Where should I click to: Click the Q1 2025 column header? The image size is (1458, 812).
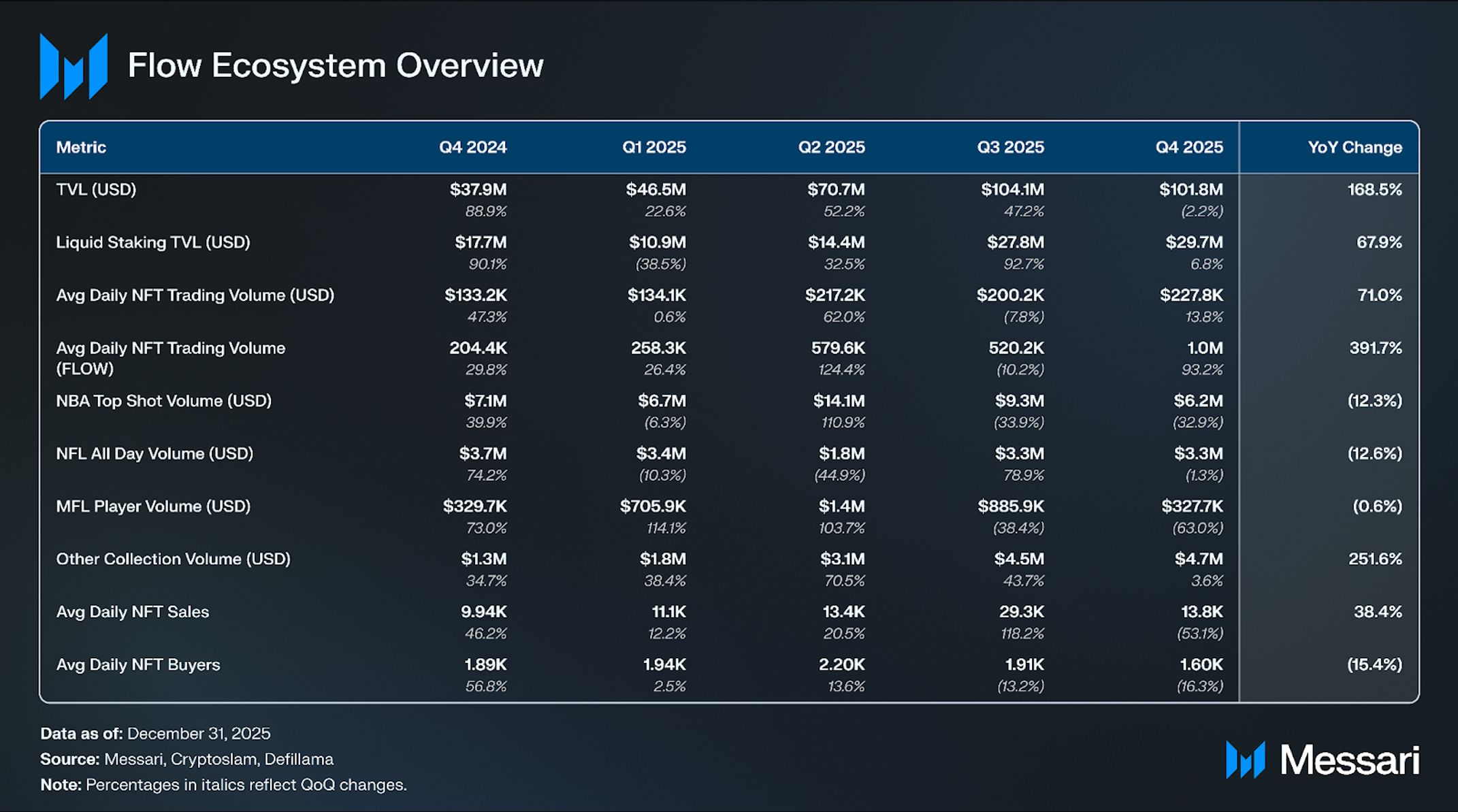tap(653, 147)
